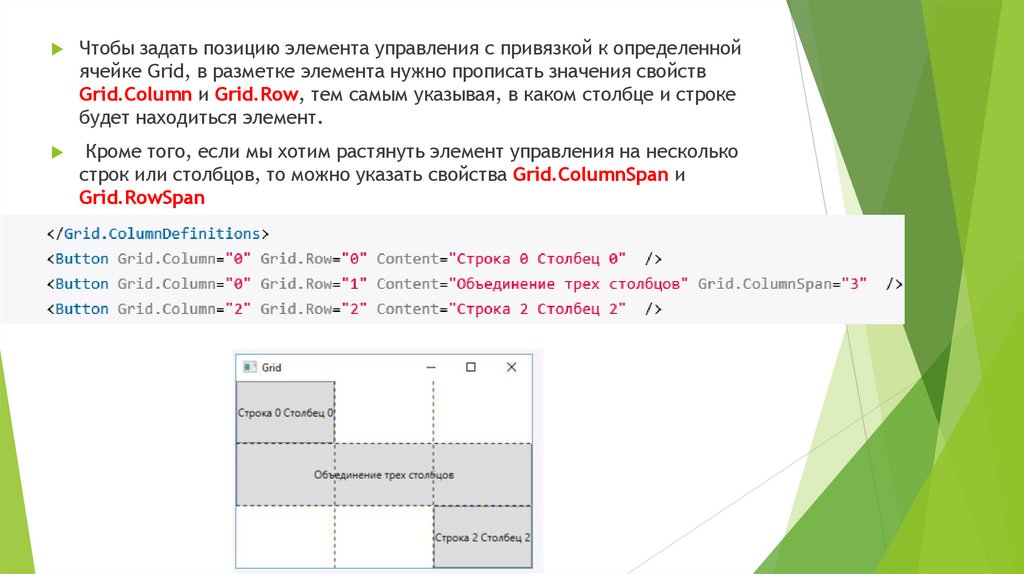Maximize the Grid window
This screenshot has width=1024, height=574.
tap(471, 367)
